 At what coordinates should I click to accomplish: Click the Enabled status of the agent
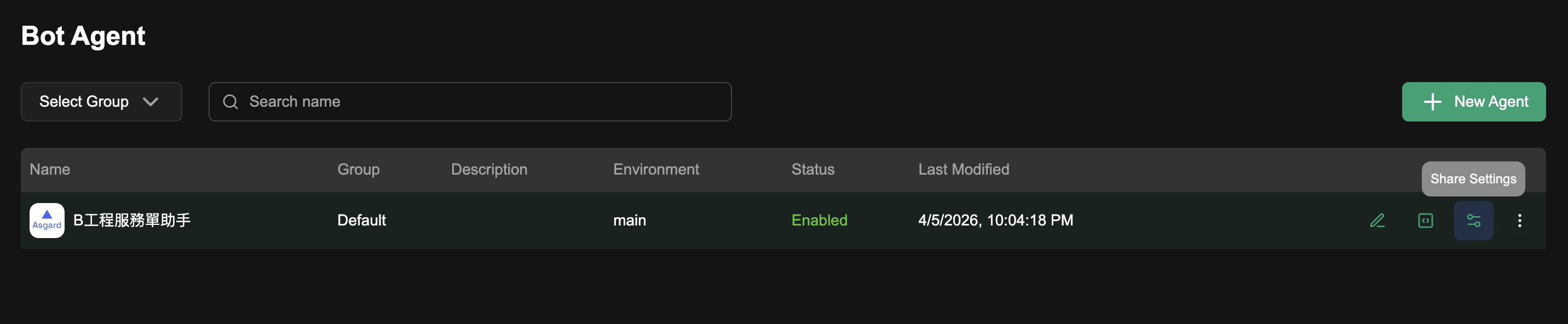(x=818, y=221)
